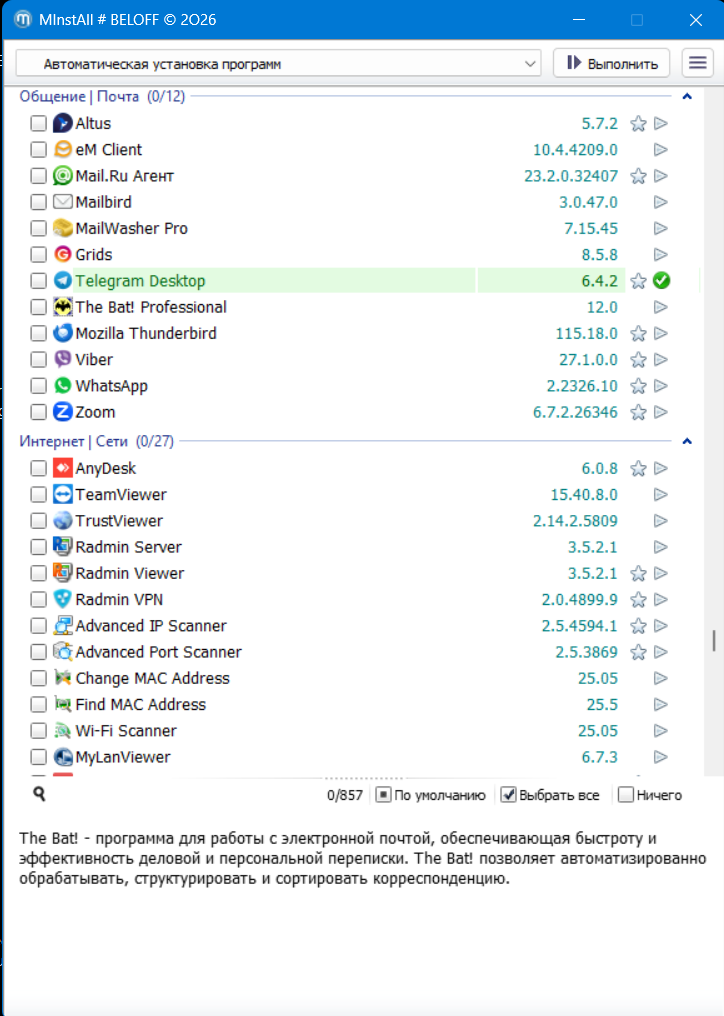724x1016 pixels.
Task: Click the AnyDesk app icon
Action: [x=62, y=468]
